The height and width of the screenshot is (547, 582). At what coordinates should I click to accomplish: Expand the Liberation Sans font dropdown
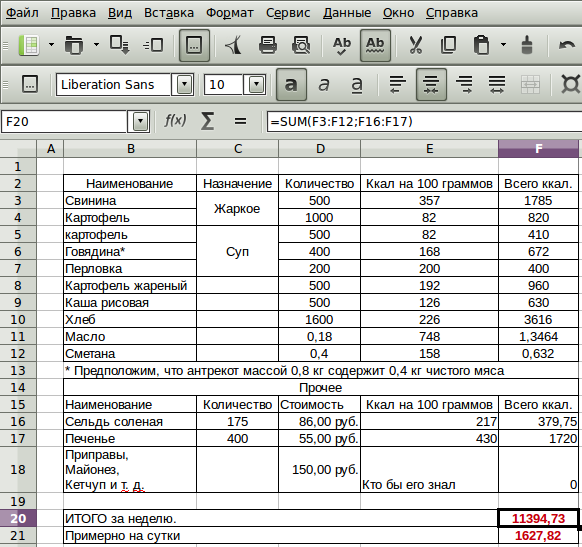[x=184, y=85]
